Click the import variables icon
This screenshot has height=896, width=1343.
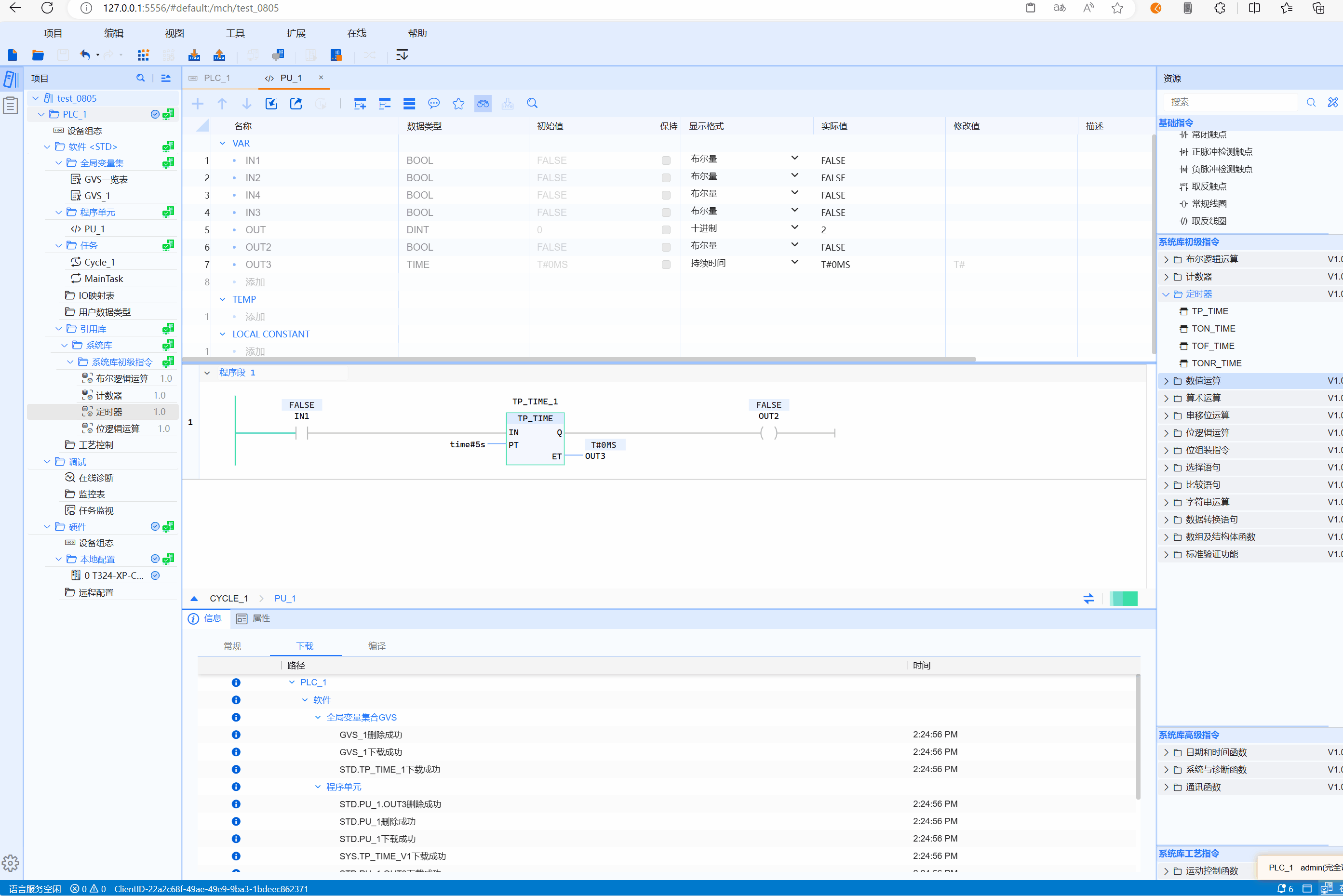(x=271, y=104)
